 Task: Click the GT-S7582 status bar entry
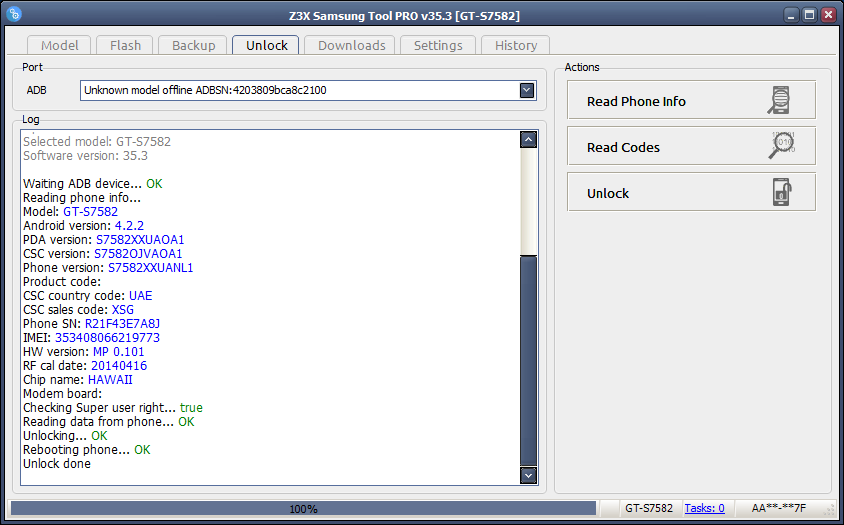click(x=649, y=508)
